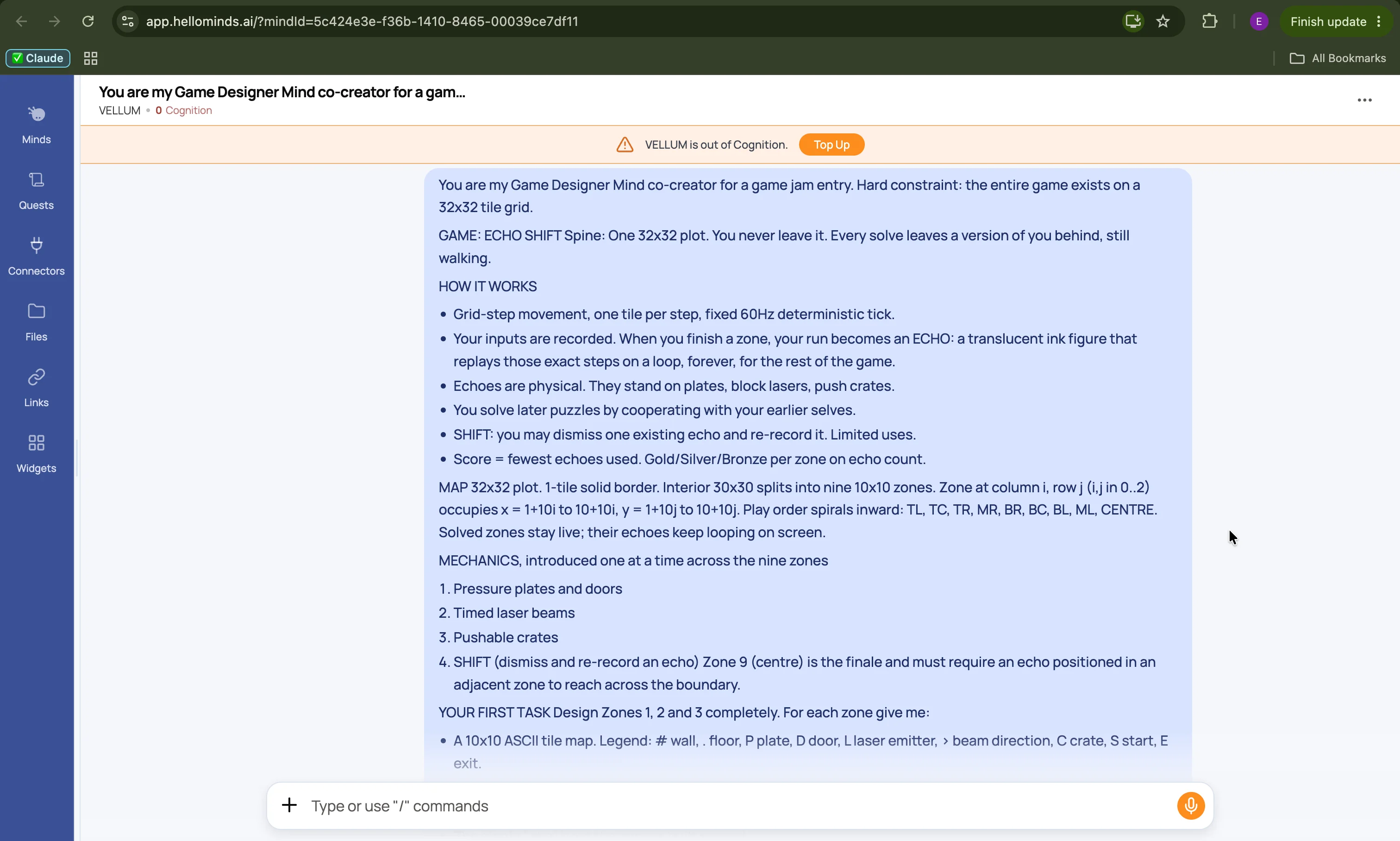1400x841 pixels.
Task: Click the 'SHIFT: you may dismiss one' bullet
Action: 684,435
